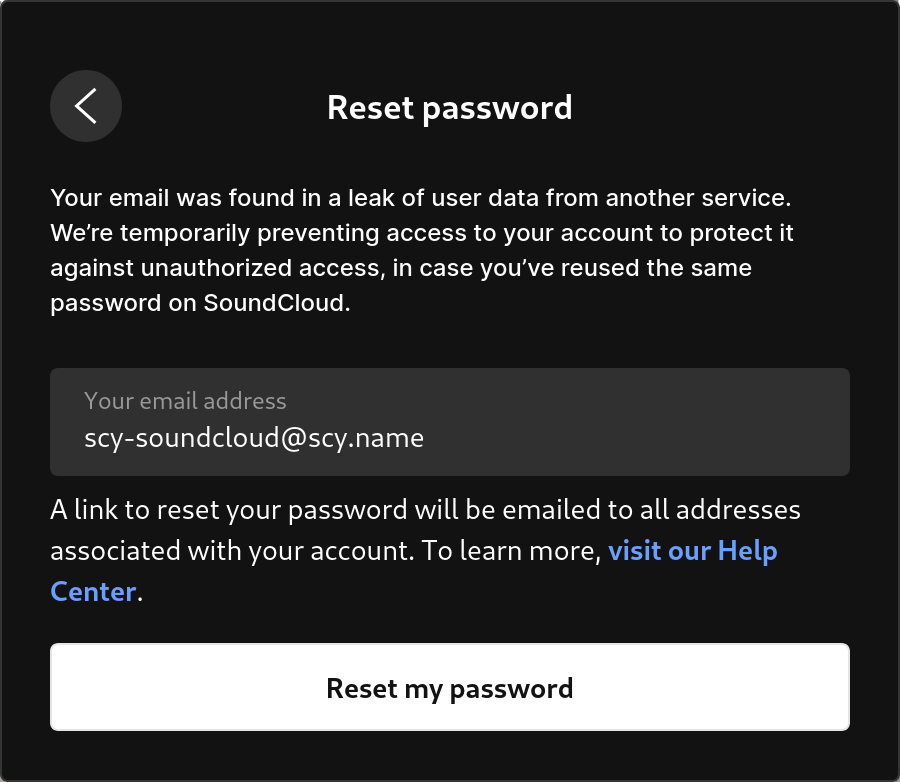Screen dimensions: 900x782
Task: Click the scy-soundcloud@scy.name email text
Action: (x=254, y=439)
